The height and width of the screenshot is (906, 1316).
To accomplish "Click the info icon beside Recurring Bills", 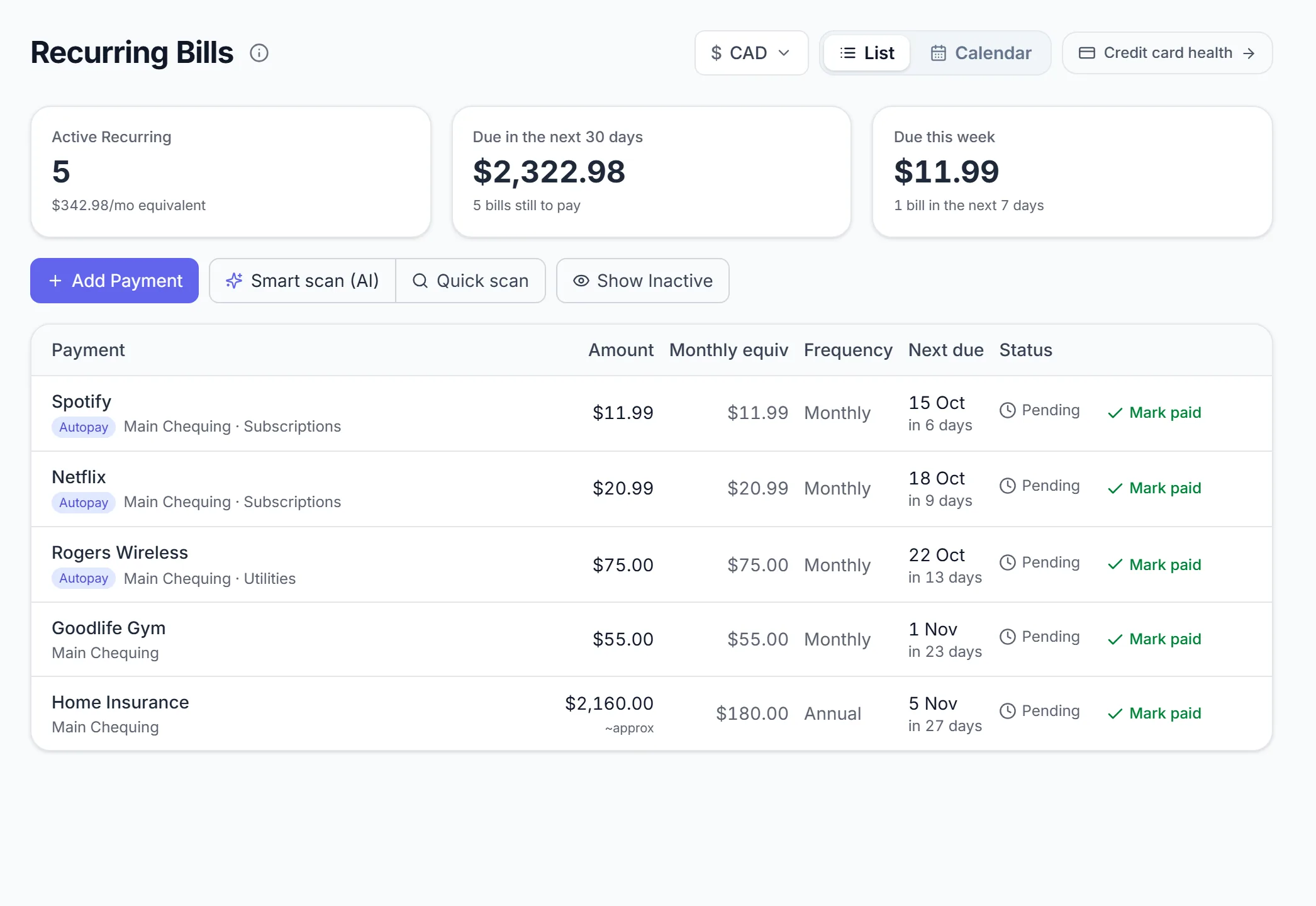I will point(259,53).
